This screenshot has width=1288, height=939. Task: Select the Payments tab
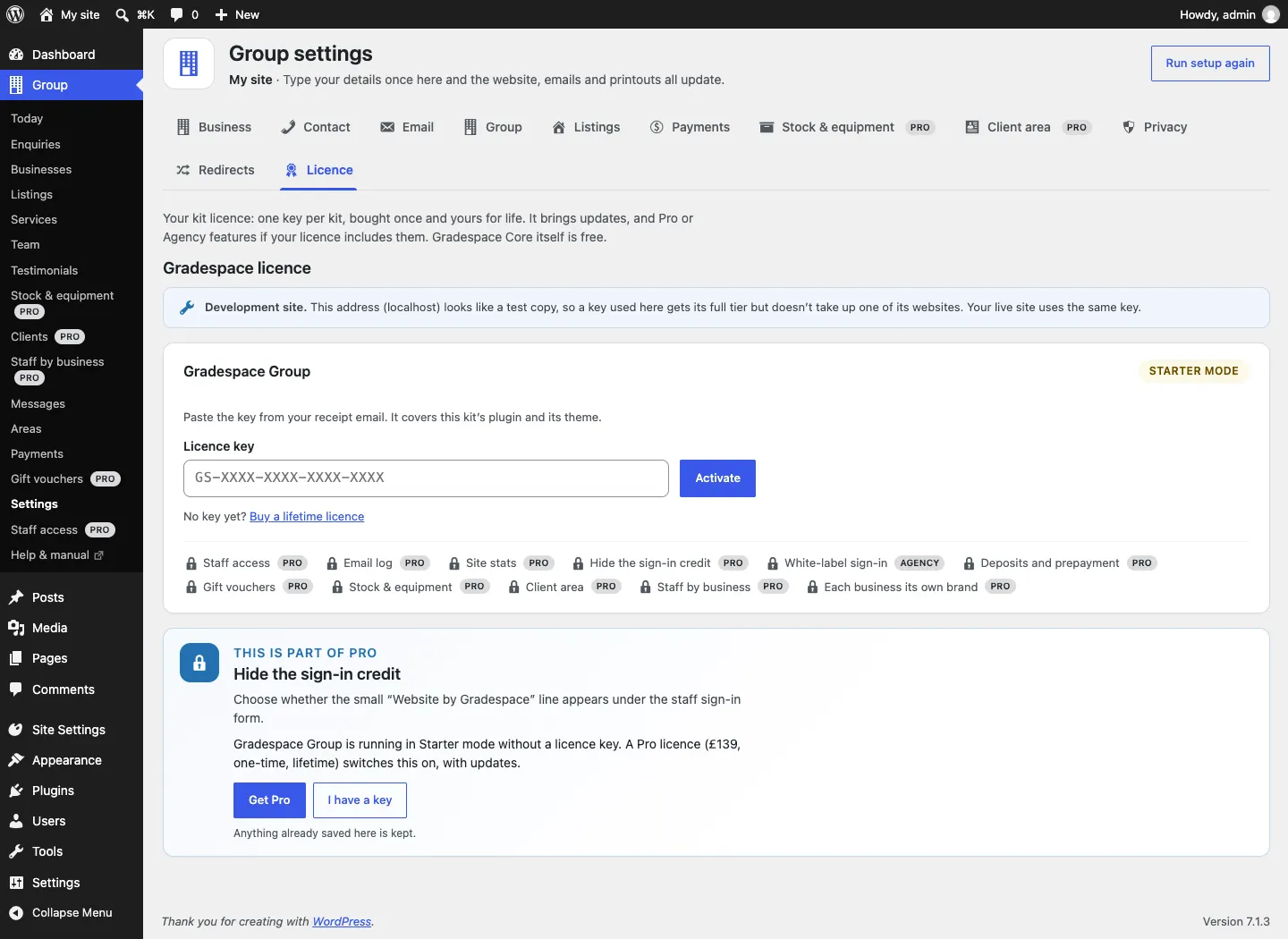pyautogui.click(x=690, y=127)
